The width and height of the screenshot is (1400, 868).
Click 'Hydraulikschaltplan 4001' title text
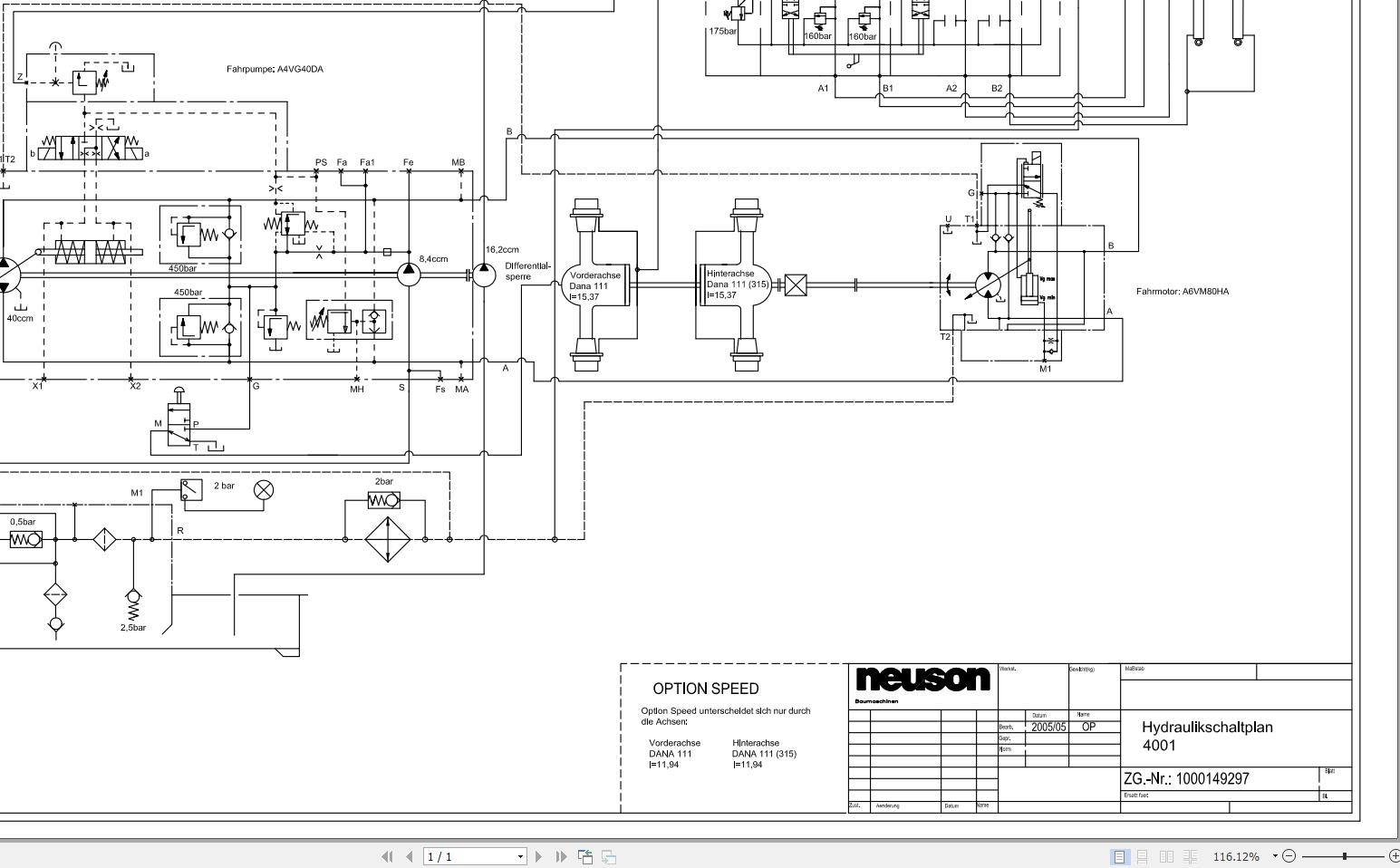(x=1207, y=736)
